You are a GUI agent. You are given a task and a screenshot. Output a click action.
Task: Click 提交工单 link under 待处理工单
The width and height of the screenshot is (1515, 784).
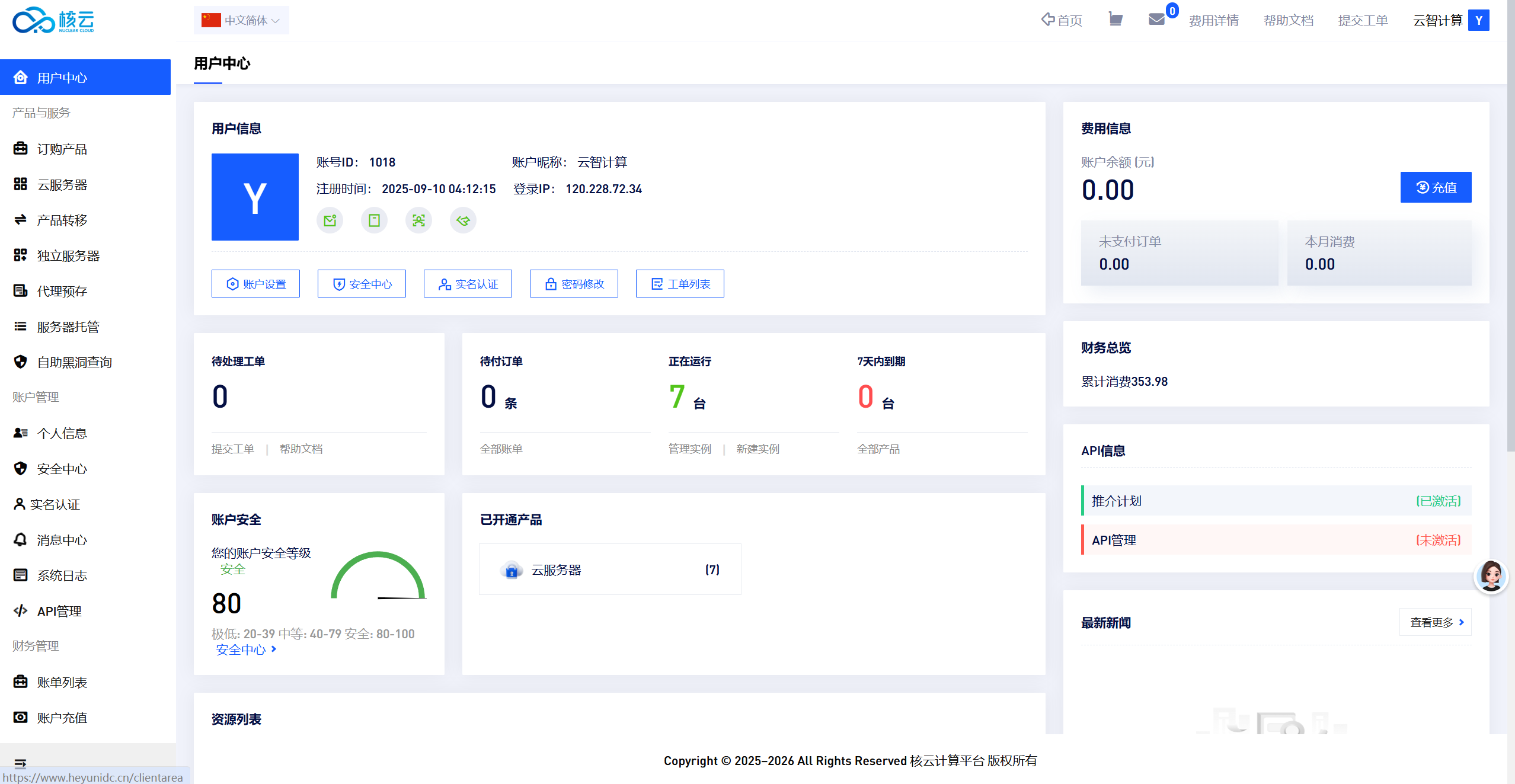(233, 449)
